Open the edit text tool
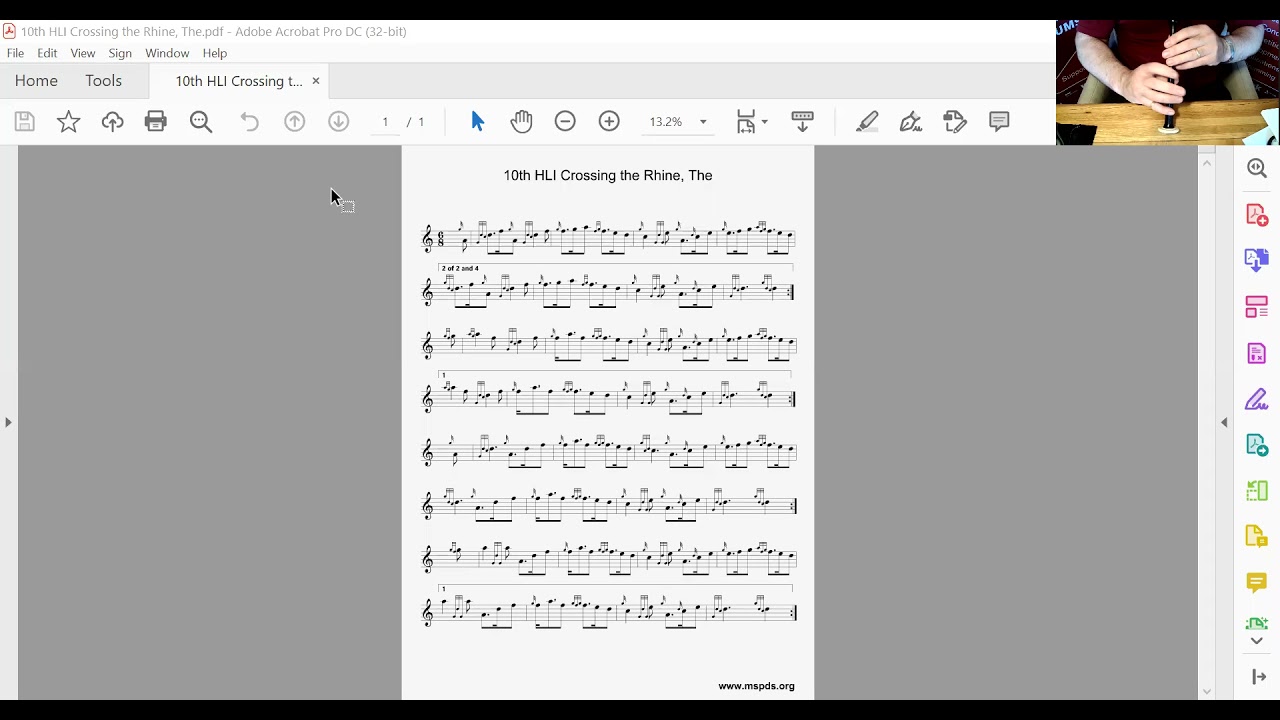1280x720 pixels. point(955,121)
